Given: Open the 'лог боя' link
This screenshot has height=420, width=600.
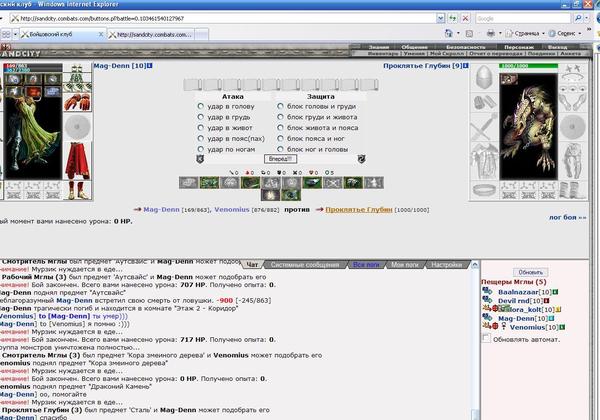Looking at the screenshot, I should [567, 217].
